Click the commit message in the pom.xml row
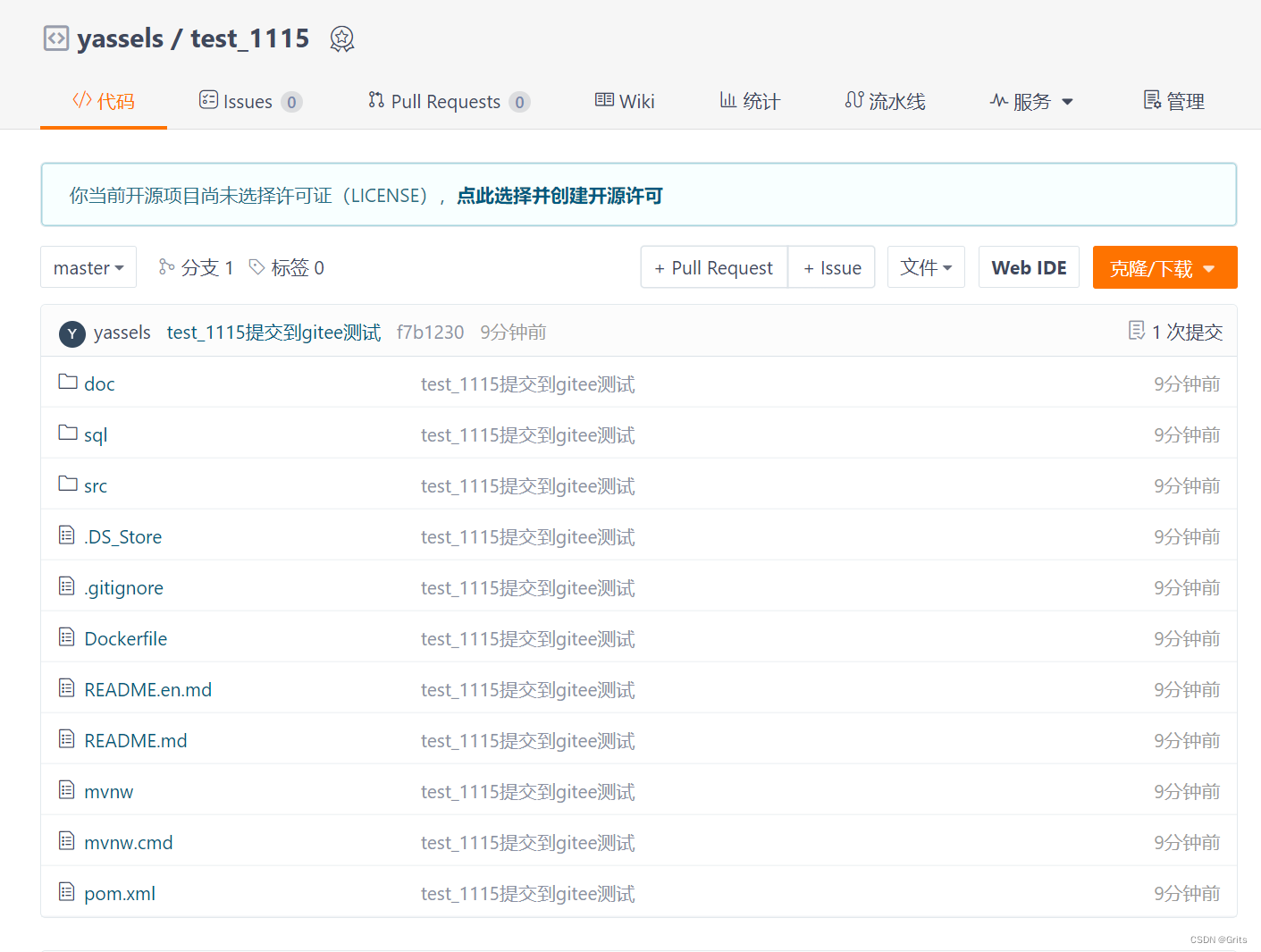This screenshot has height=952, width=1261. (528, 894)
